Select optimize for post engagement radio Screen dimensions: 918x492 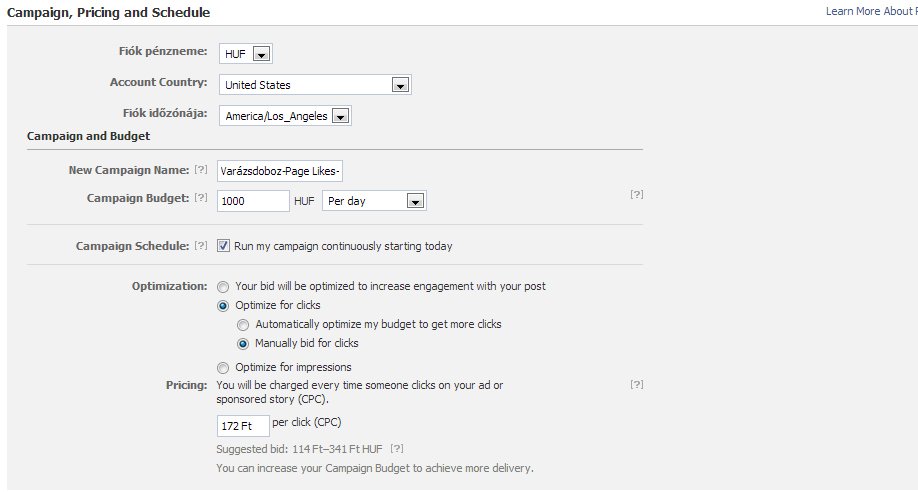tap(224, 286)
